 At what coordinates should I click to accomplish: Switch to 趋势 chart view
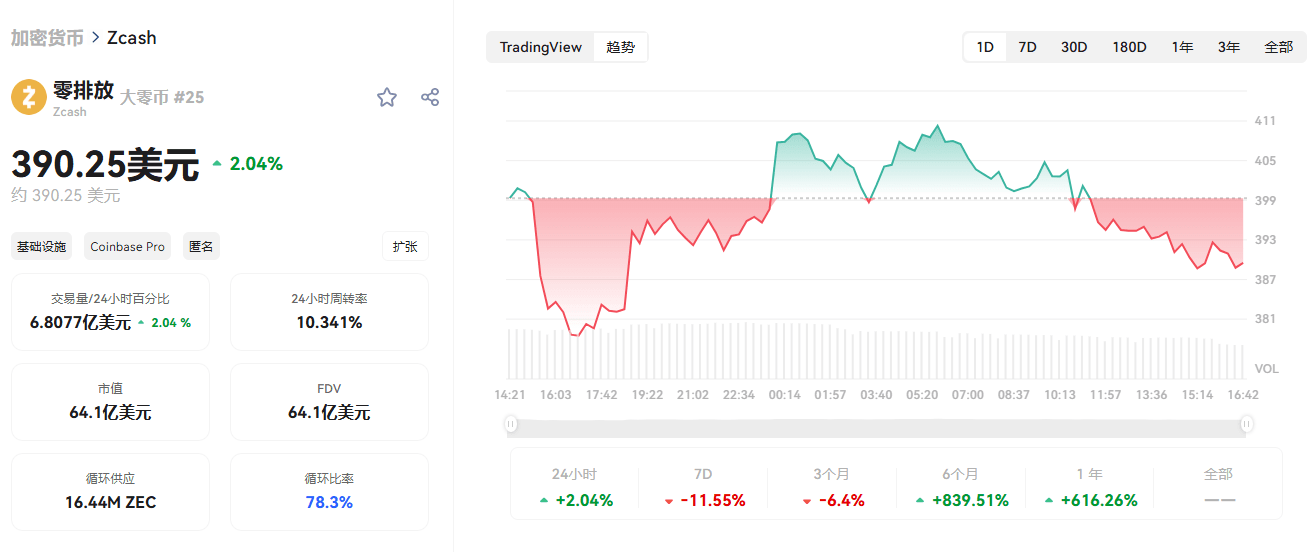click(620, 47)
